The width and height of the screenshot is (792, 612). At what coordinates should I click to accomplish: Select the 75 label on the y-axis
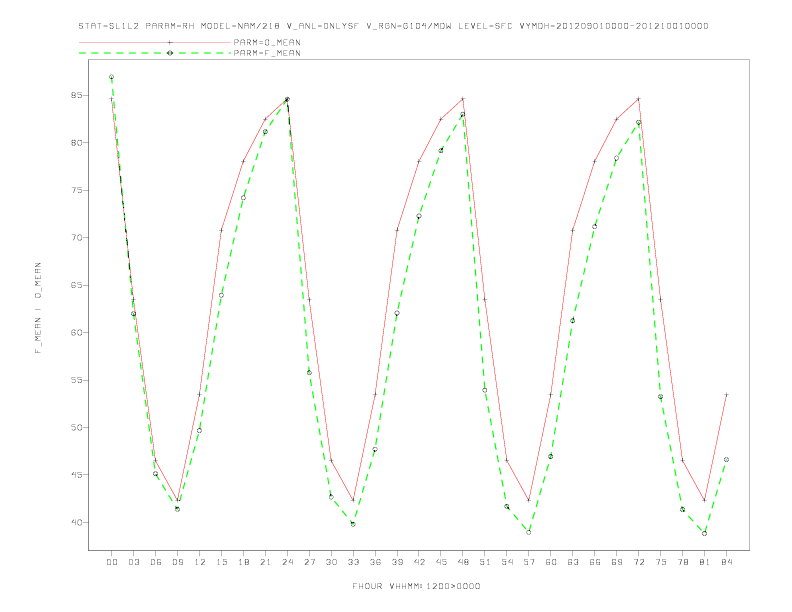76,190
